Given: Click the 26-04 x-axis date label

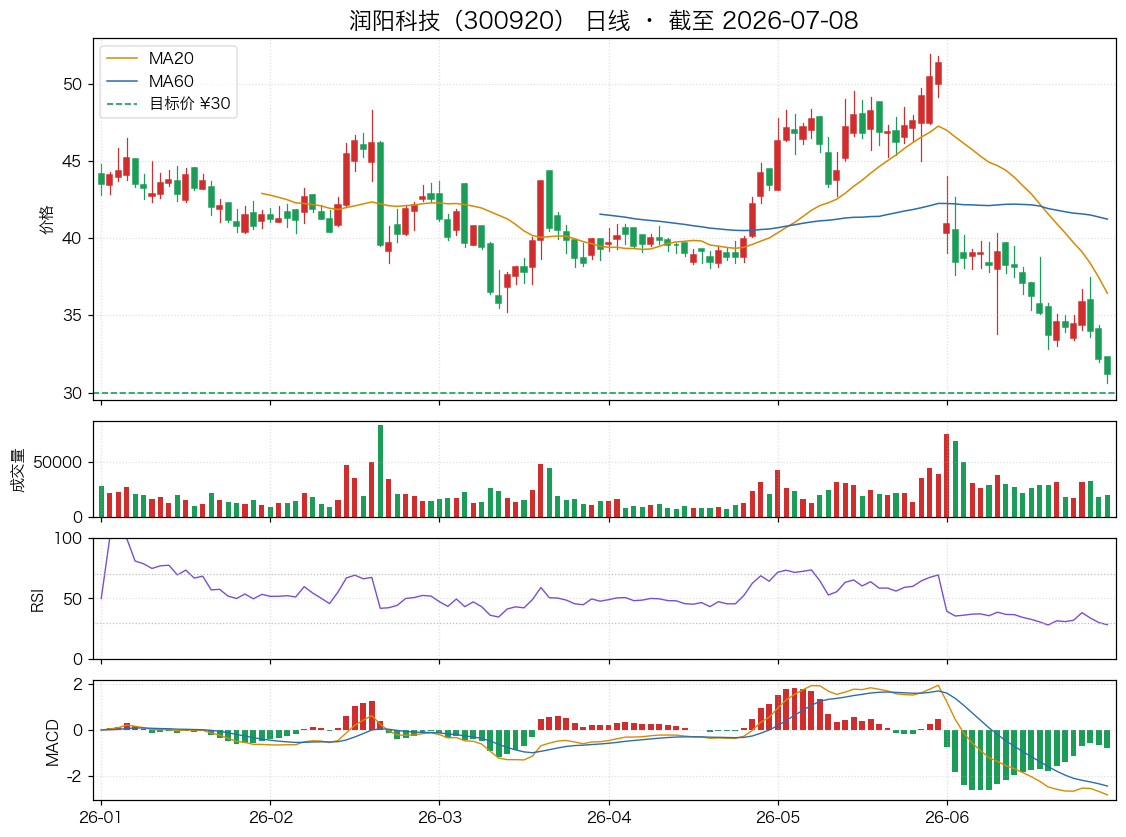Looking at the screenshot, I should point(609,817).
